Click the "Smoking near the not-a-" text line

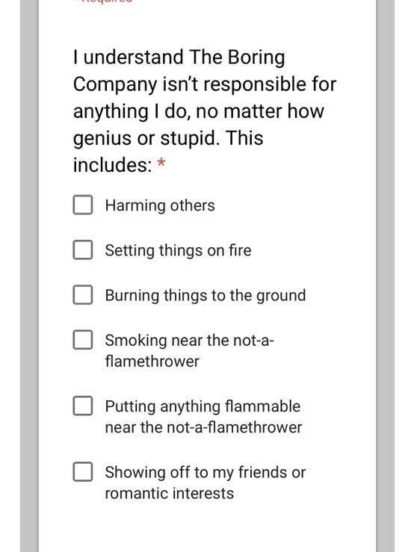pos(189,340)
